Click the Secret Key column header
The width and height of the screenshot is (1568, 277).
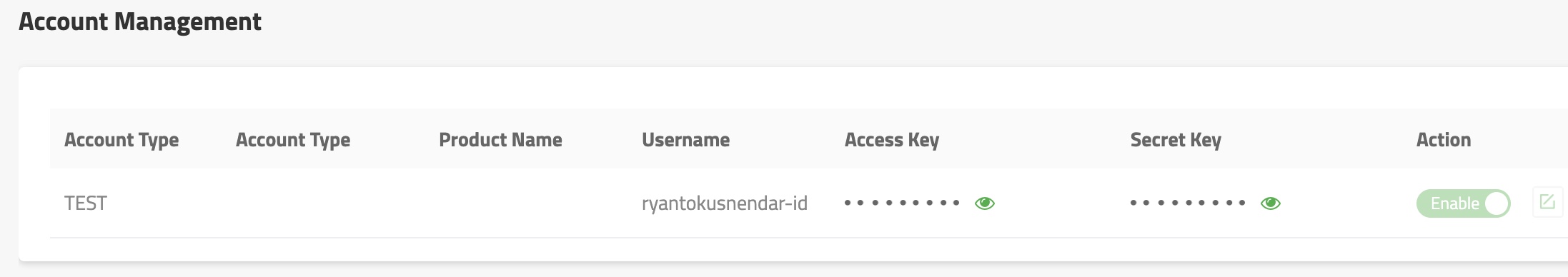pos(1176,140)
